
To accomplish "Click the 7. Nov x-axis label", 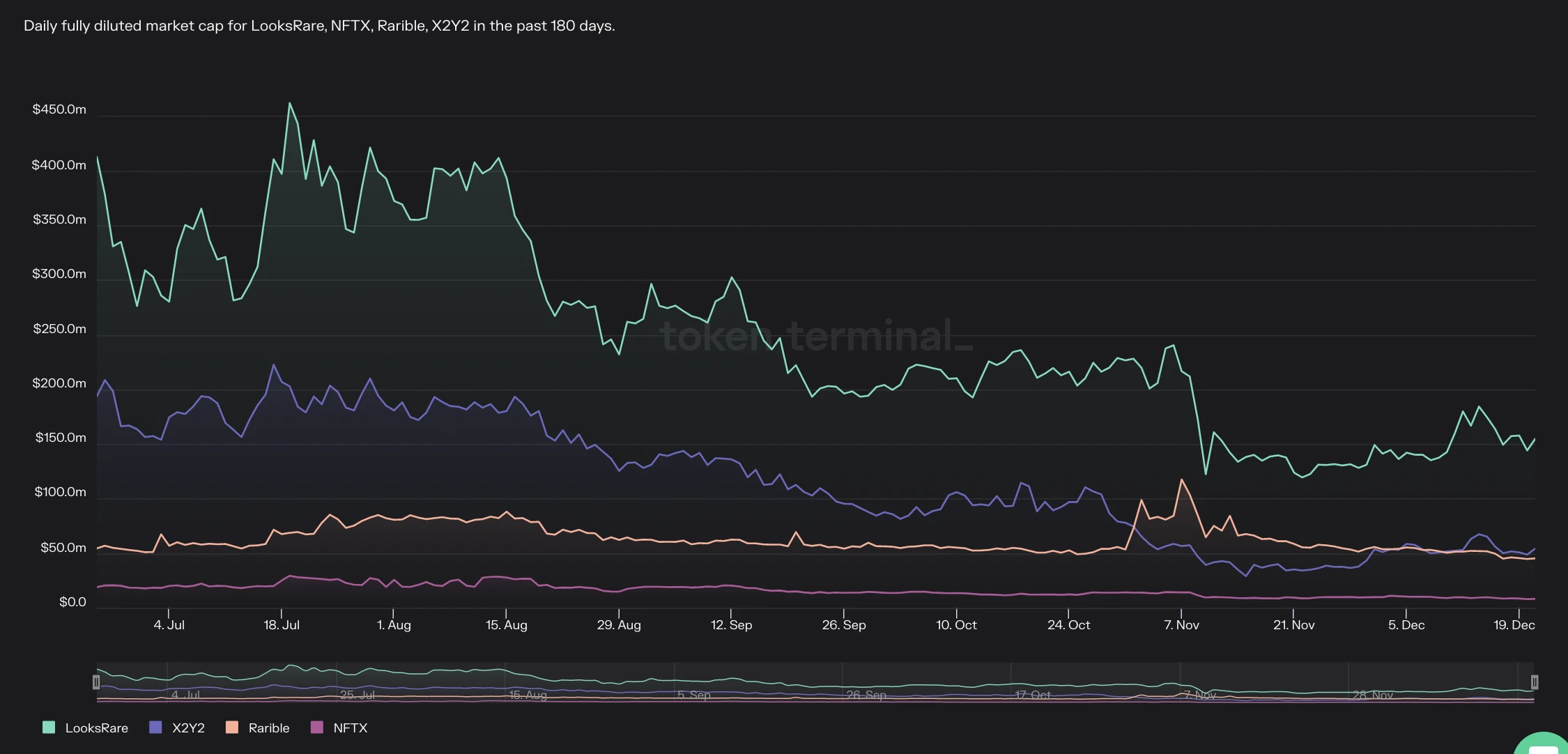I will (x=1181, y=625).
